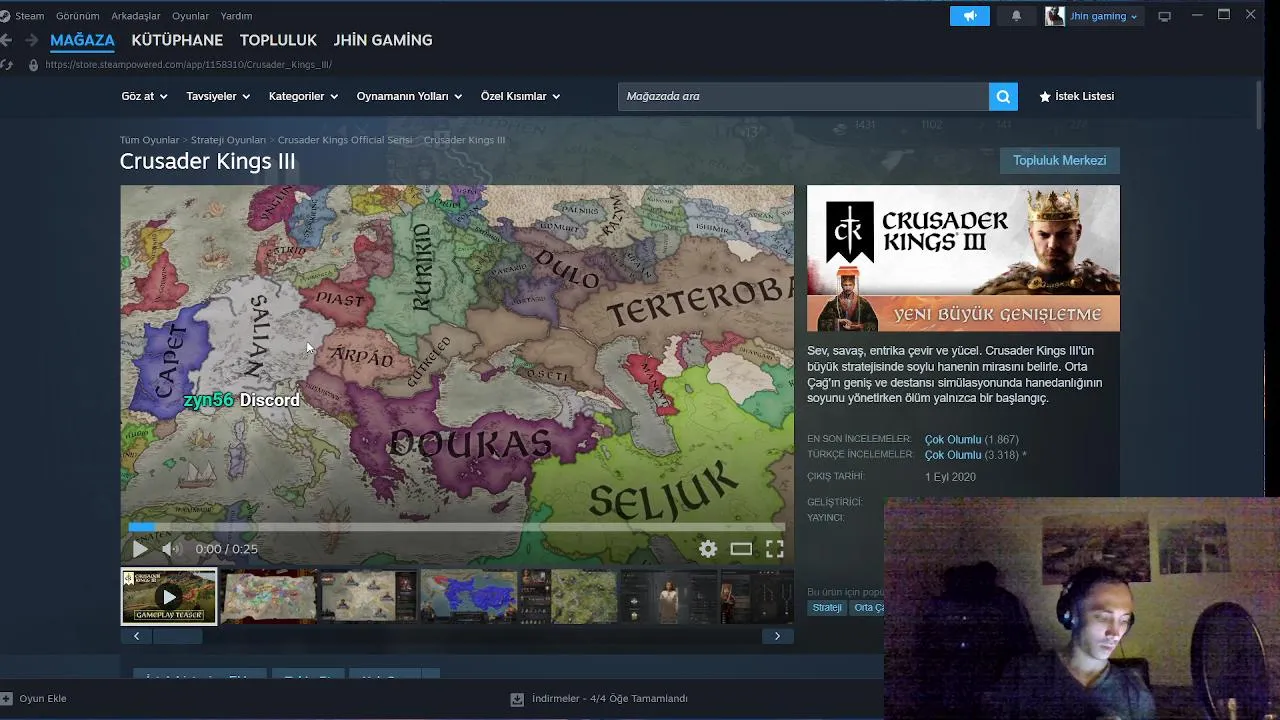This screenshot has width=1280, height=720.
Task: Follow the Strateji Oyunları breadcrumb
Action: coord(228,140)
